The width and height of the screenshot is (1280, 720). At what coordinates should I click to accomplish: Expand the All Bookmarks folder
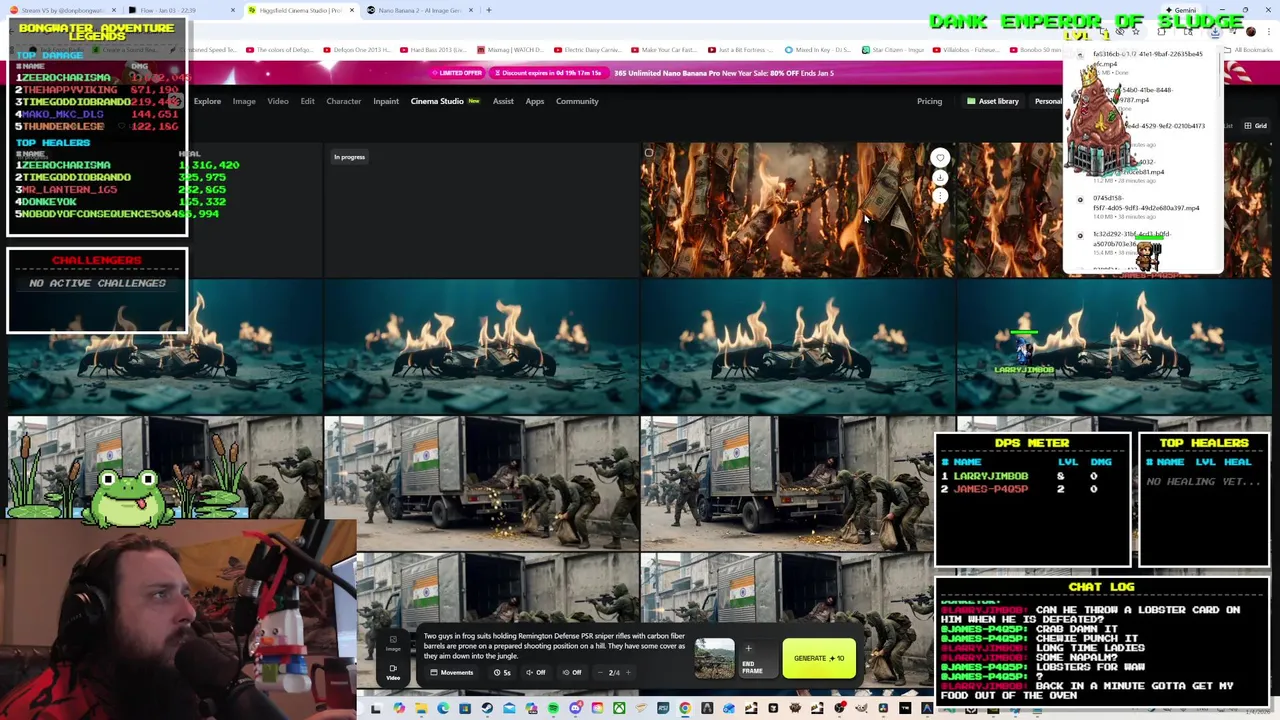click(x=1250, y=50)
